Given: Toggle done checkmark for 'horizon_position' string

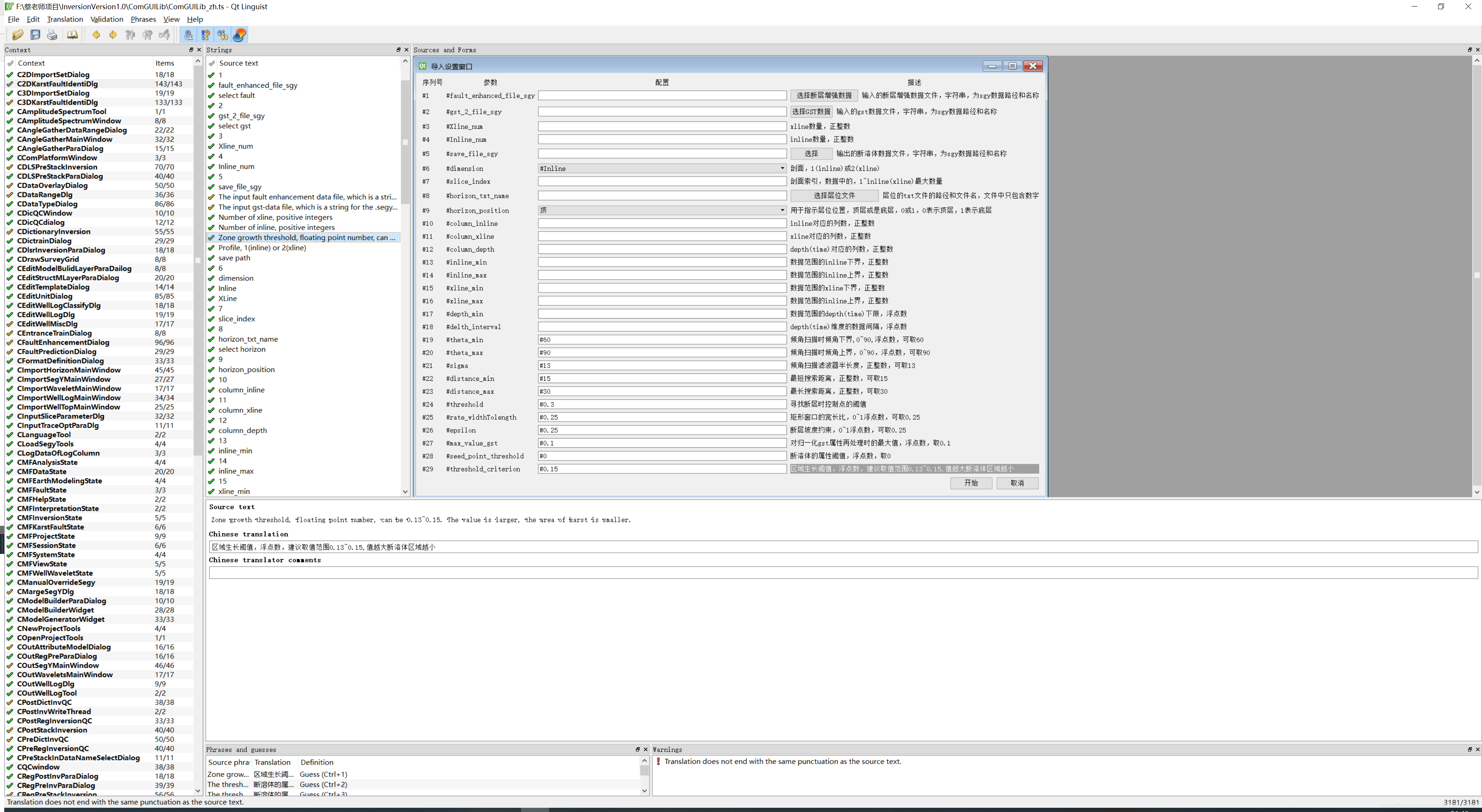Looking at the screenshot, I should tap(211, 370).
